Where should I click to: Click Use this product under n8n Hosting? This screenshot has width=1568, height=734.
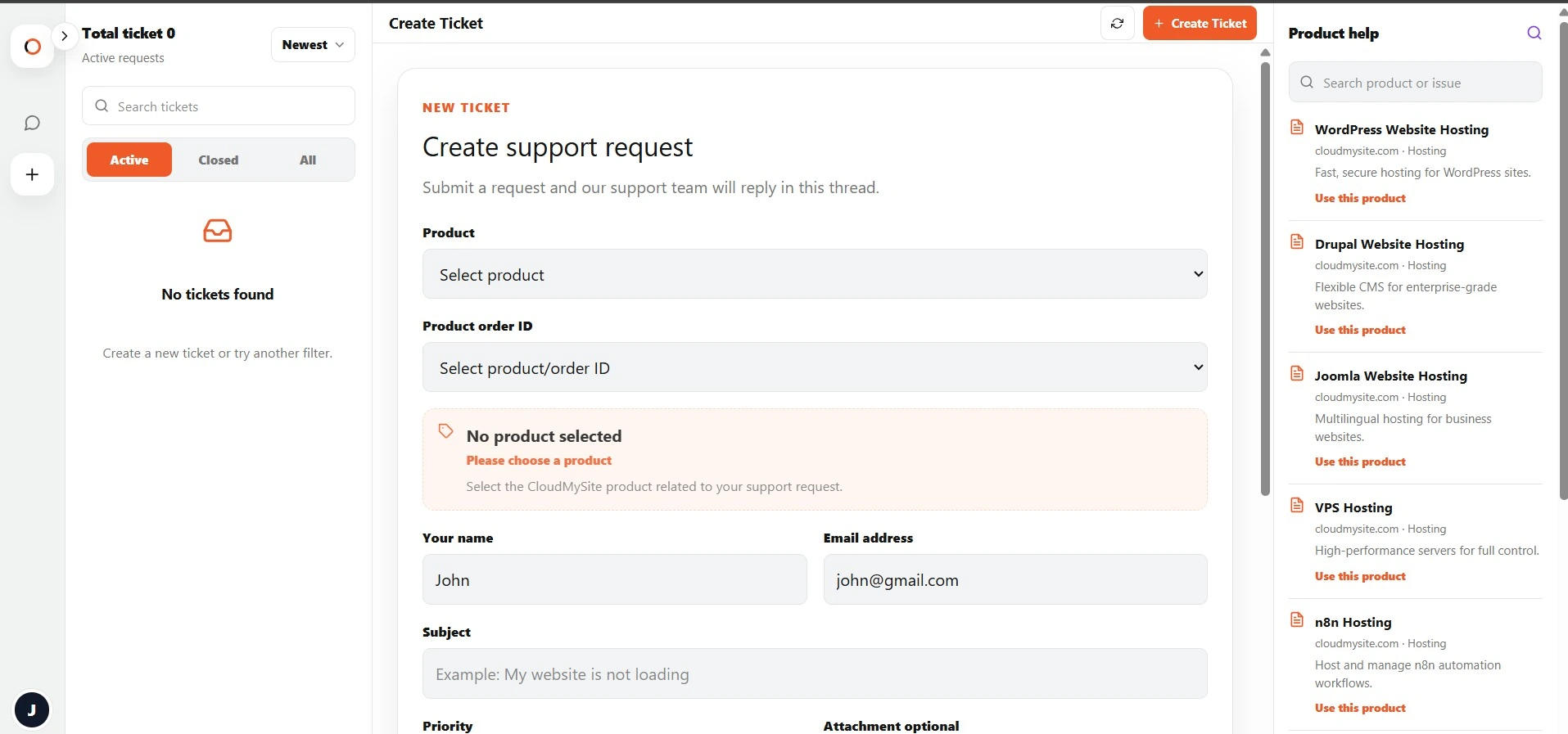[x=1360, y=708]
